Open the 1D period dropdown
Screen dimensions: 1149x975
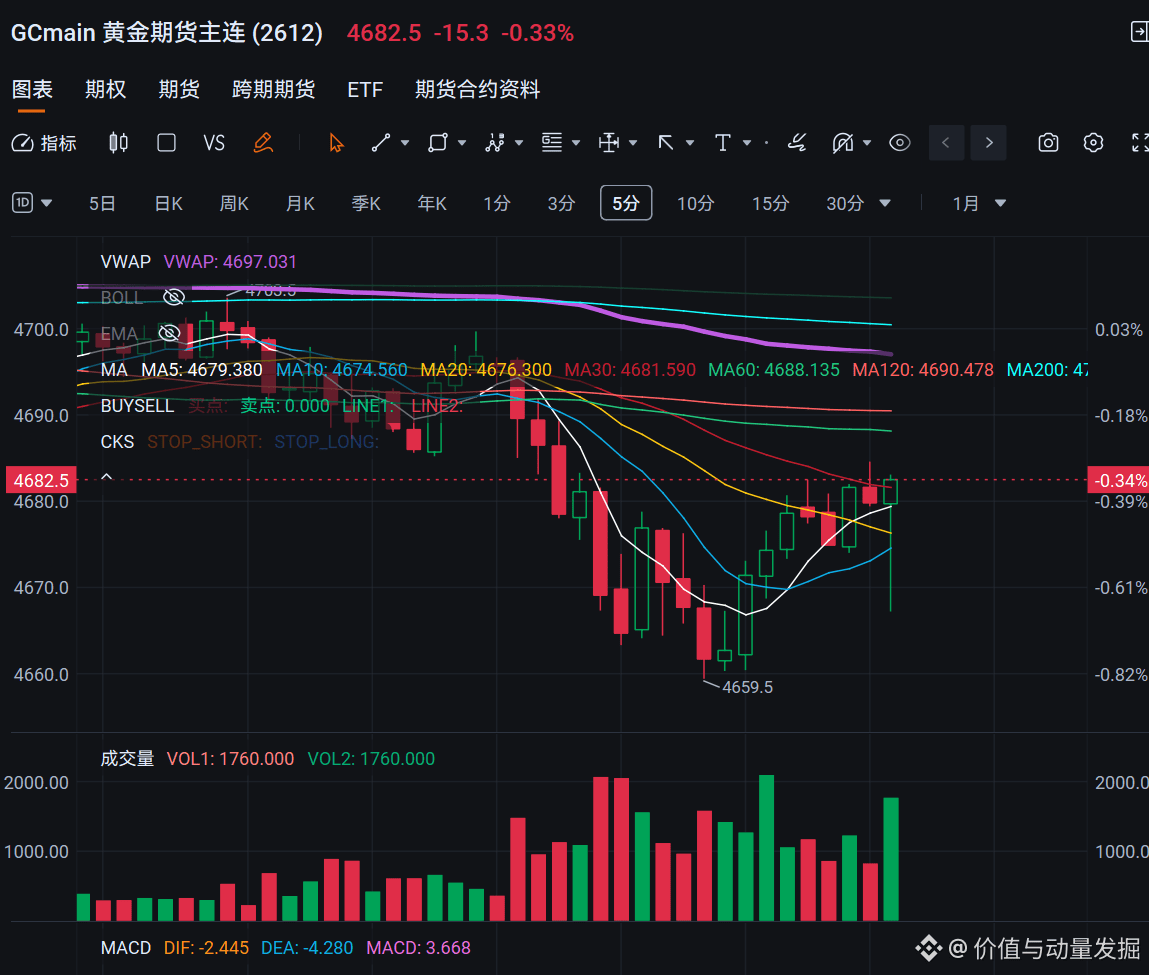32,203
